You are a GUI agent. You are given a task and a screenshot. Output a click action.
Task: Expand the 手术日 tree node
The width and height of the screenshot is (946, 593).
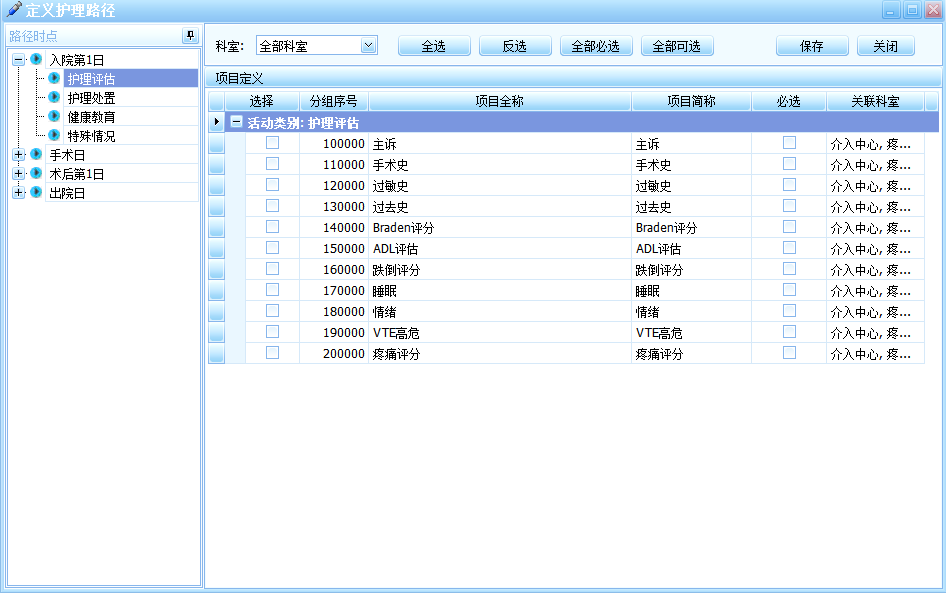[x=18, y=155]
